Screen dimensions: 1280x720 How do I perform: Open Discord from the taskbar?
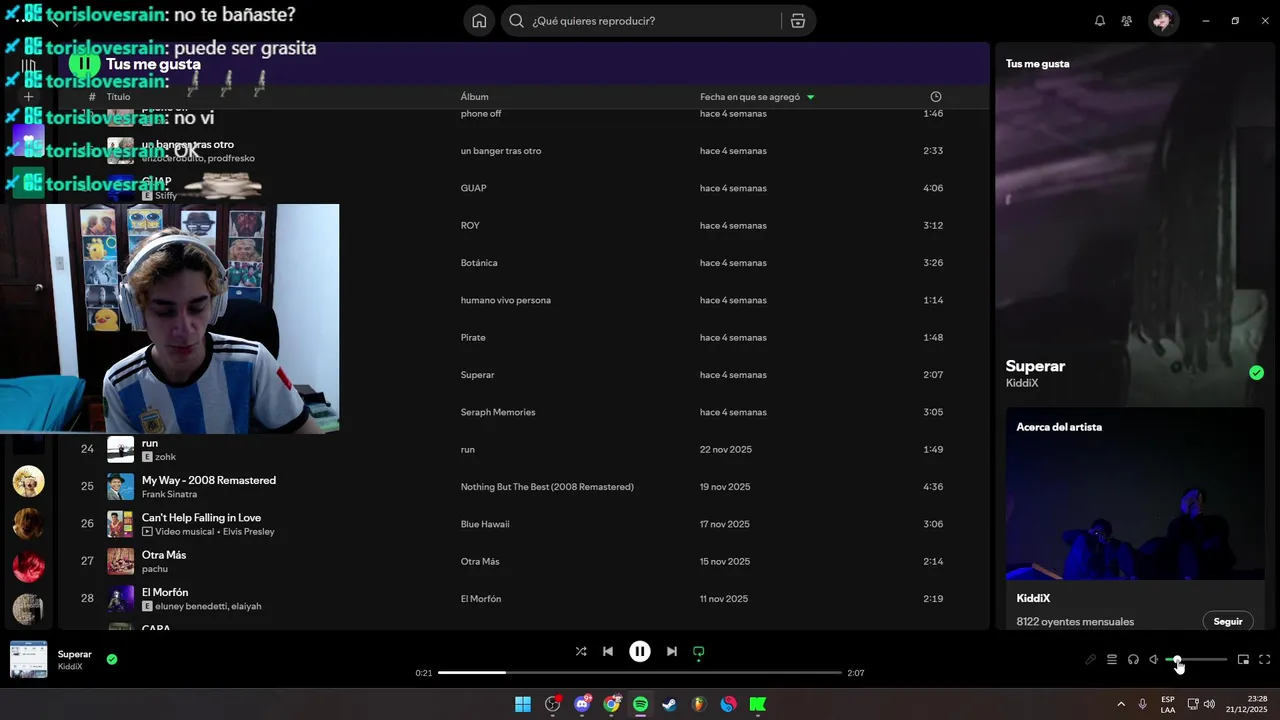tap(582, 704)
